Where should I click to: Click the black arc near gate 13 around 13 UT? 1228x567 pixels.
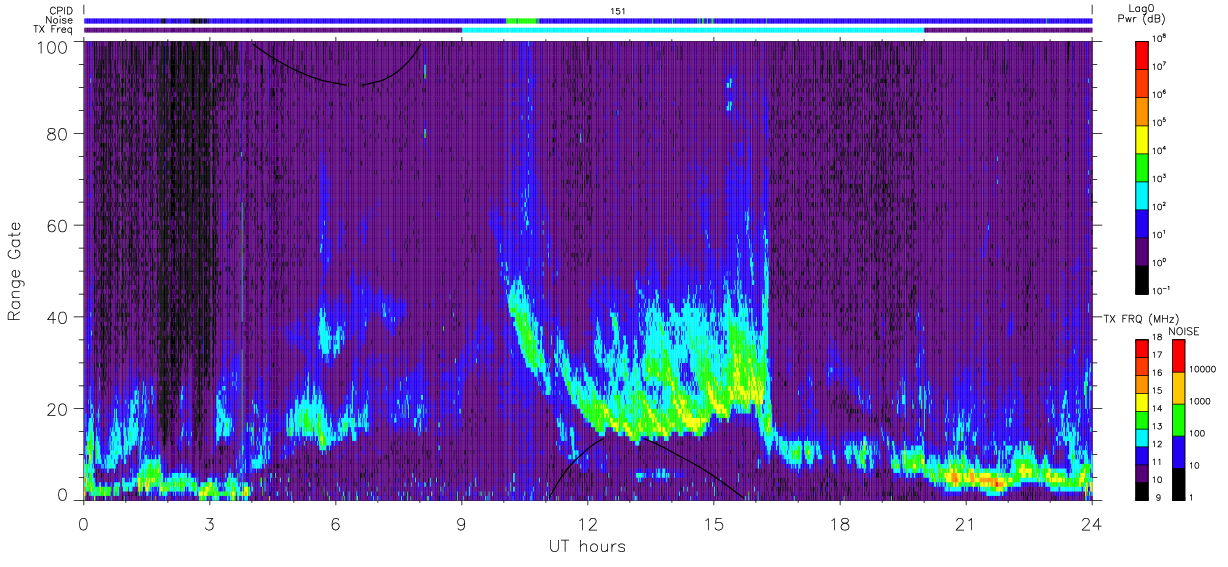coord(645,467)
